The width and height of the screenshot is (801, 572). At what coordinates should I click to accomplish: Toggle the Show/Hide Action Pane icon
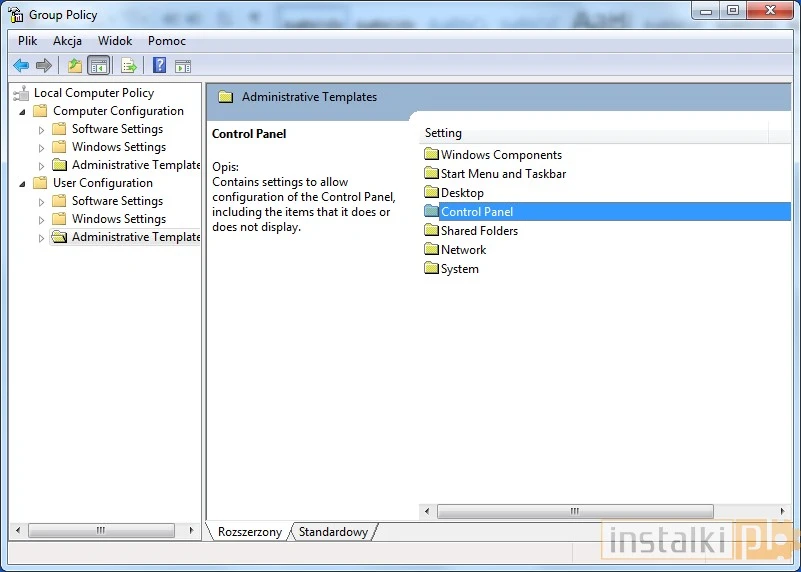(x=183, y=66)
